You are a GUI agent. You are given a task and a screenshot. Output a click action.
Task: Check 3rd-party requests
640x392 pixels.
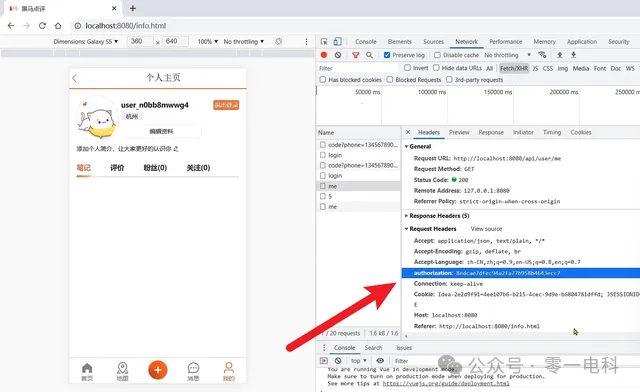449,80
